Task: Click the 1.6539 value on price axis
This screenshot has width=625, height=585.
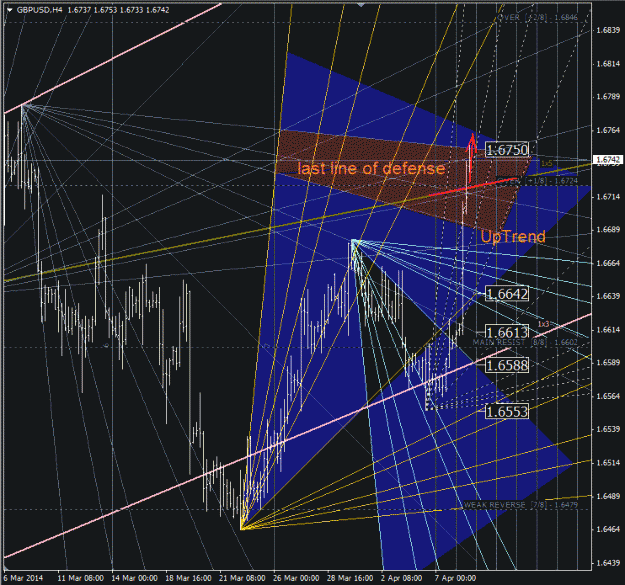Action: (608, 430)
